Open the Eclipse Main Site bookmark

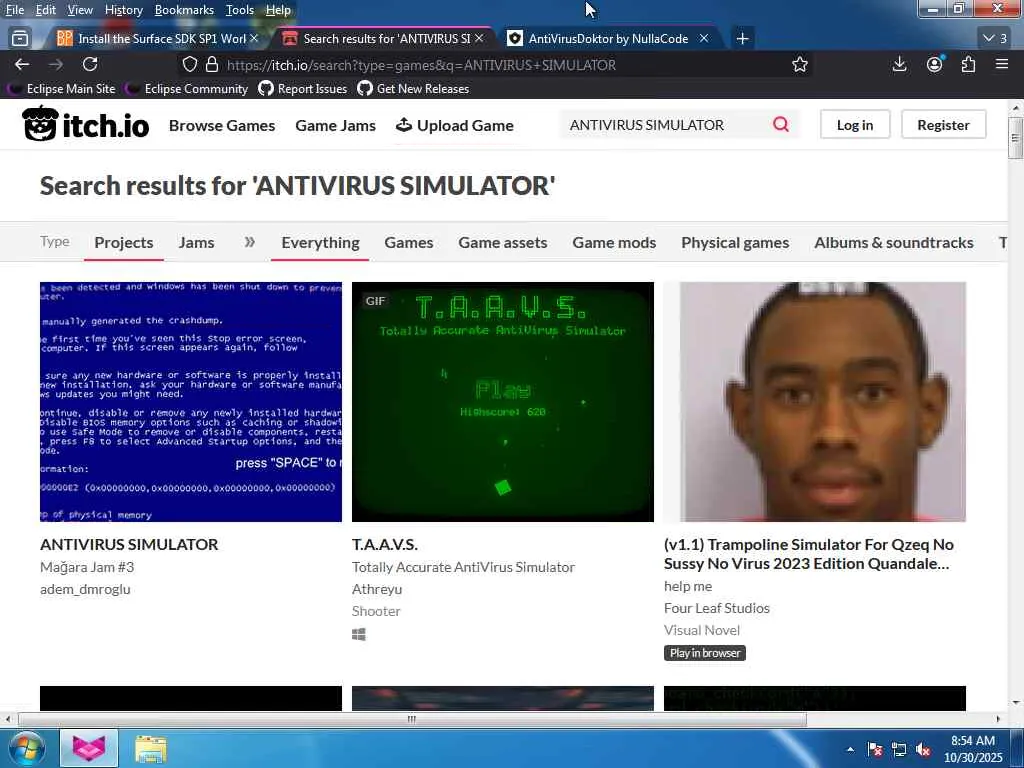click(62, 89)
